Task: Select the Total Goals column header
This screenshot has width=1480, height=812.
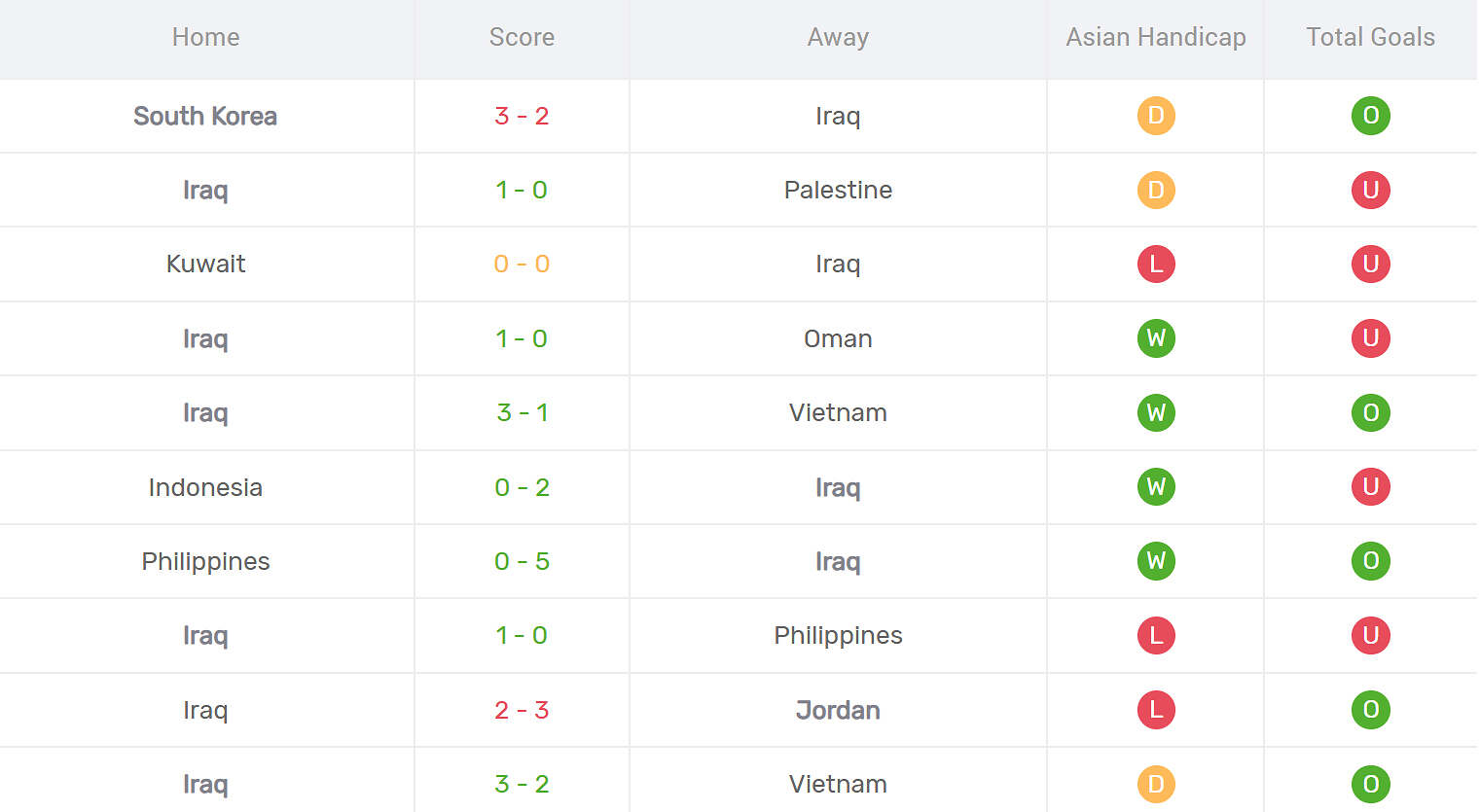Action: [1370, 37]
